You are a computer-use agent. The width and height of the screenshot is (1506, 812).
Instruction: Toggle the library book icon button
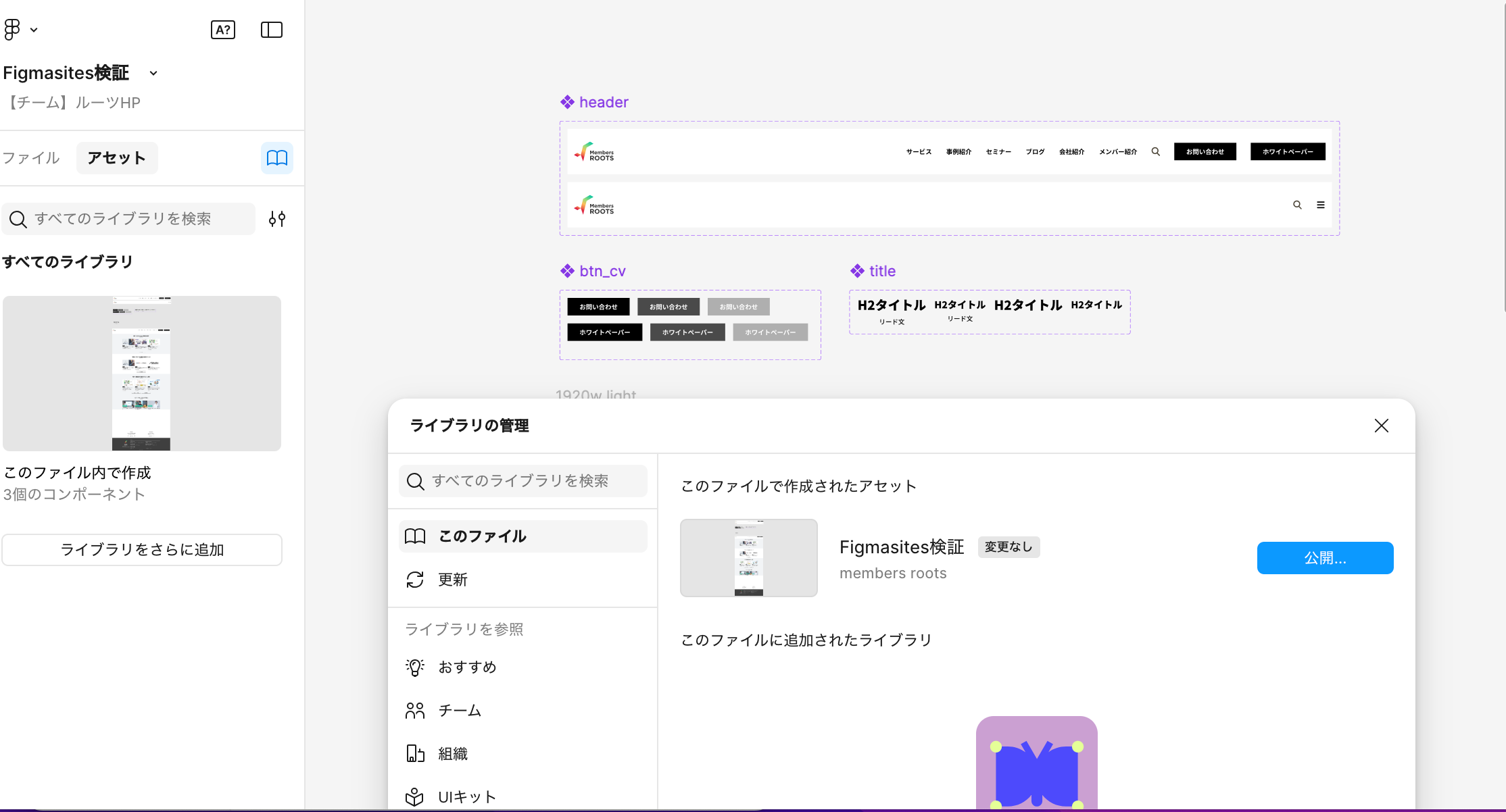pyautogui.click(x=276, y=158)
